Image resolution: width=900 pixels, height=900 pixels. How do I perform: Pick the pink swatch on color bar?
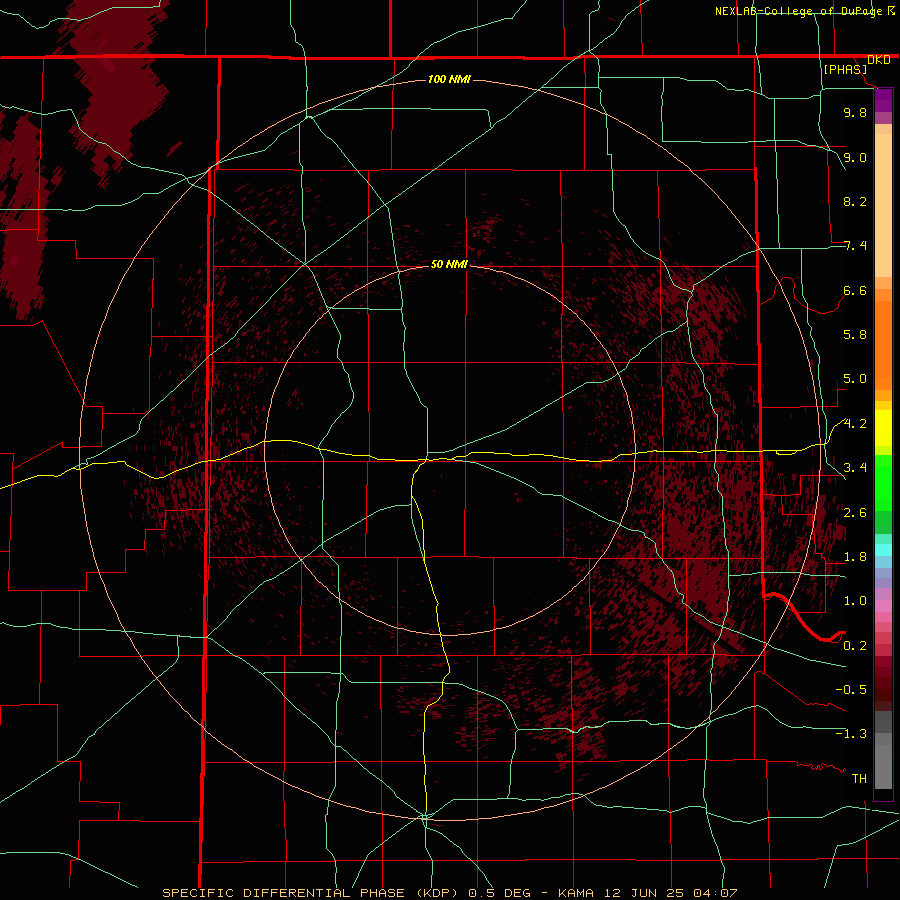(x=883, y=606)
